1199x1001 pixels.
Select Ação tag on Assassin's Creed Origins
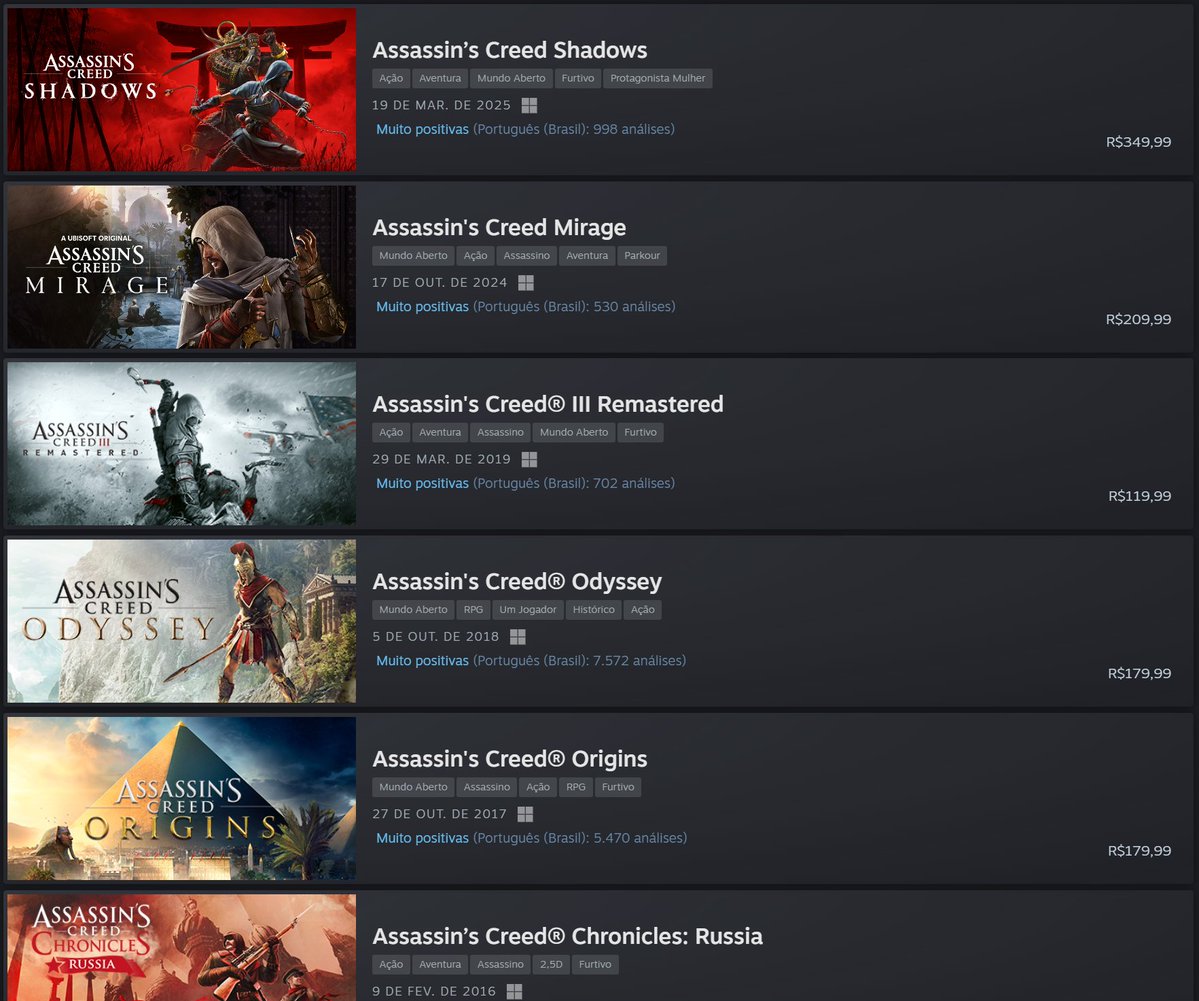pyautogui.click(x=538, y=787)
